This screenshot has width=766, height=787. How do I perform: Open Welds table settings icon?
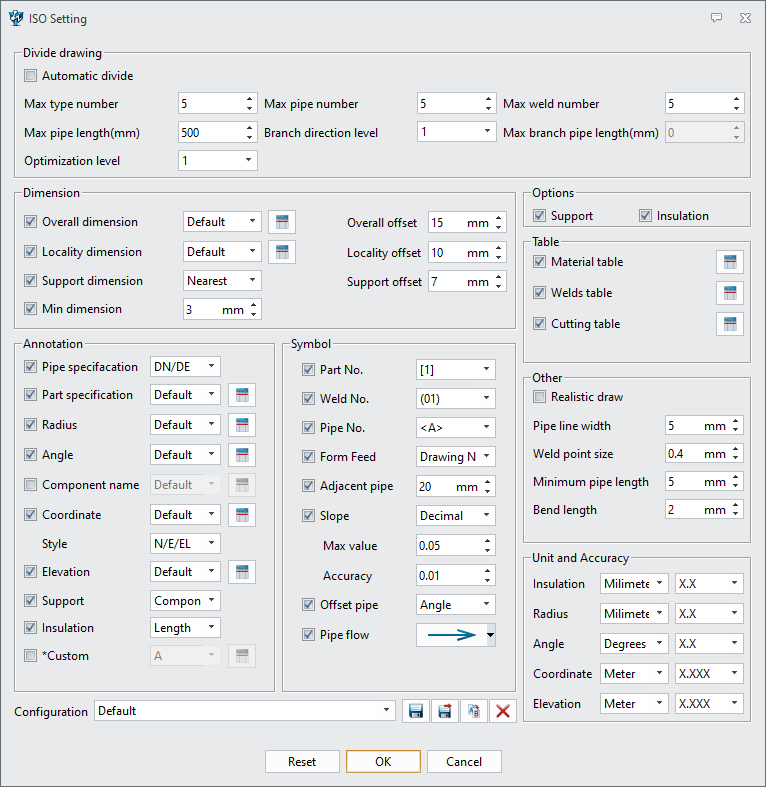point(730,293)
